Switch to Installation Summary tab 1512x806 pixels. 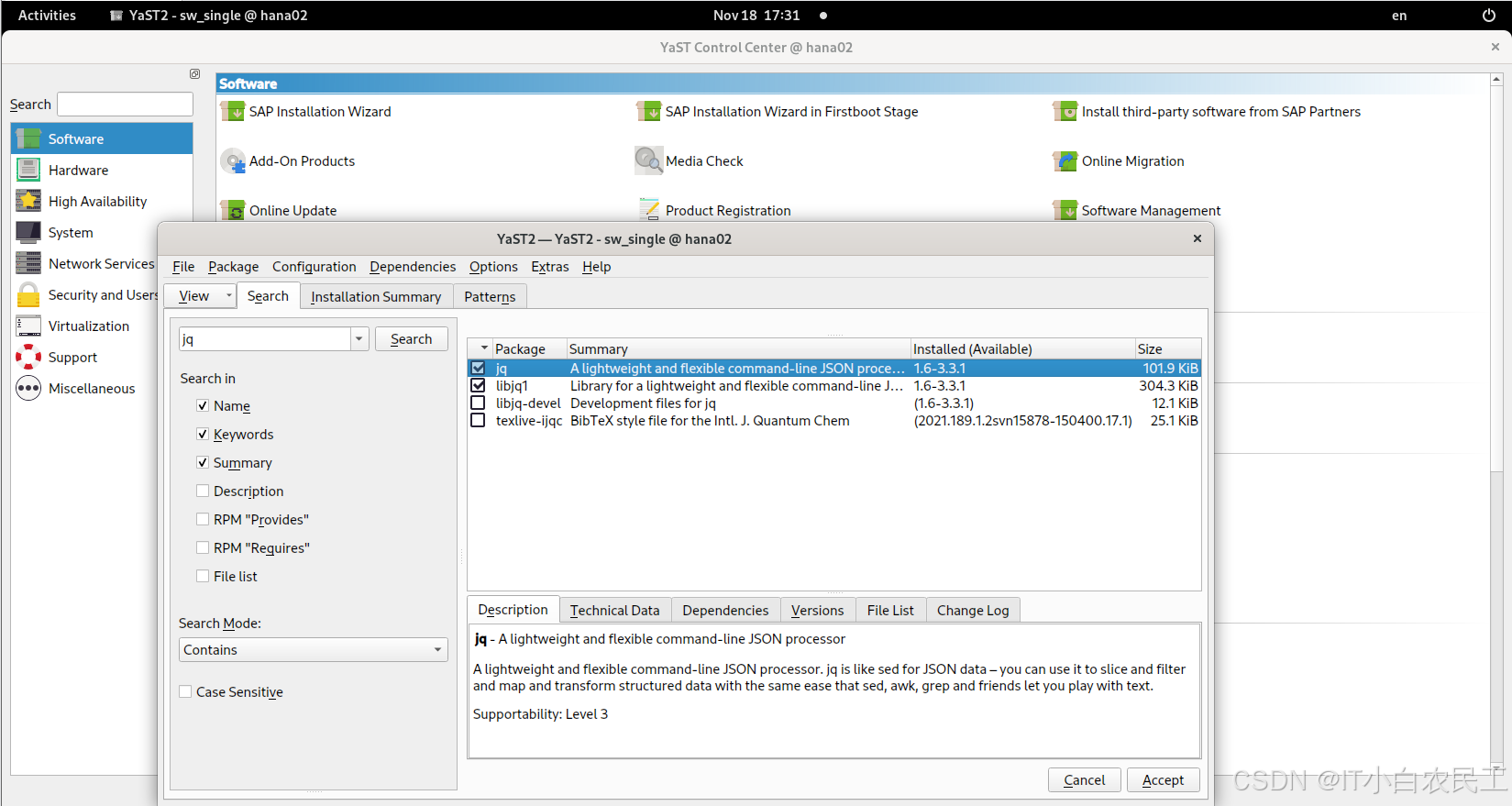[376, 296]
